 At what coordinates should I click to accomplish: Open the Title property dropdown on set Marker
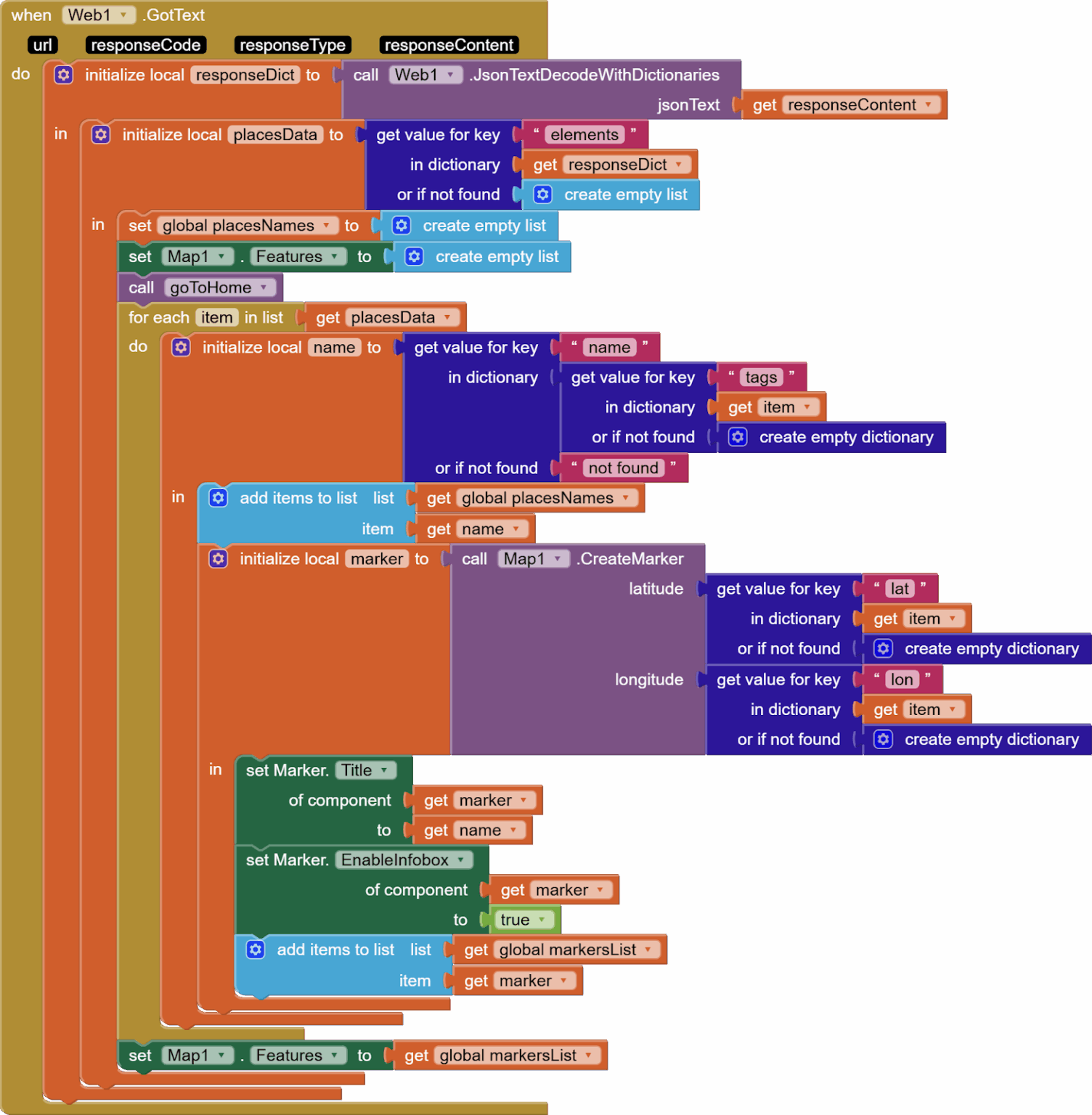384,770
